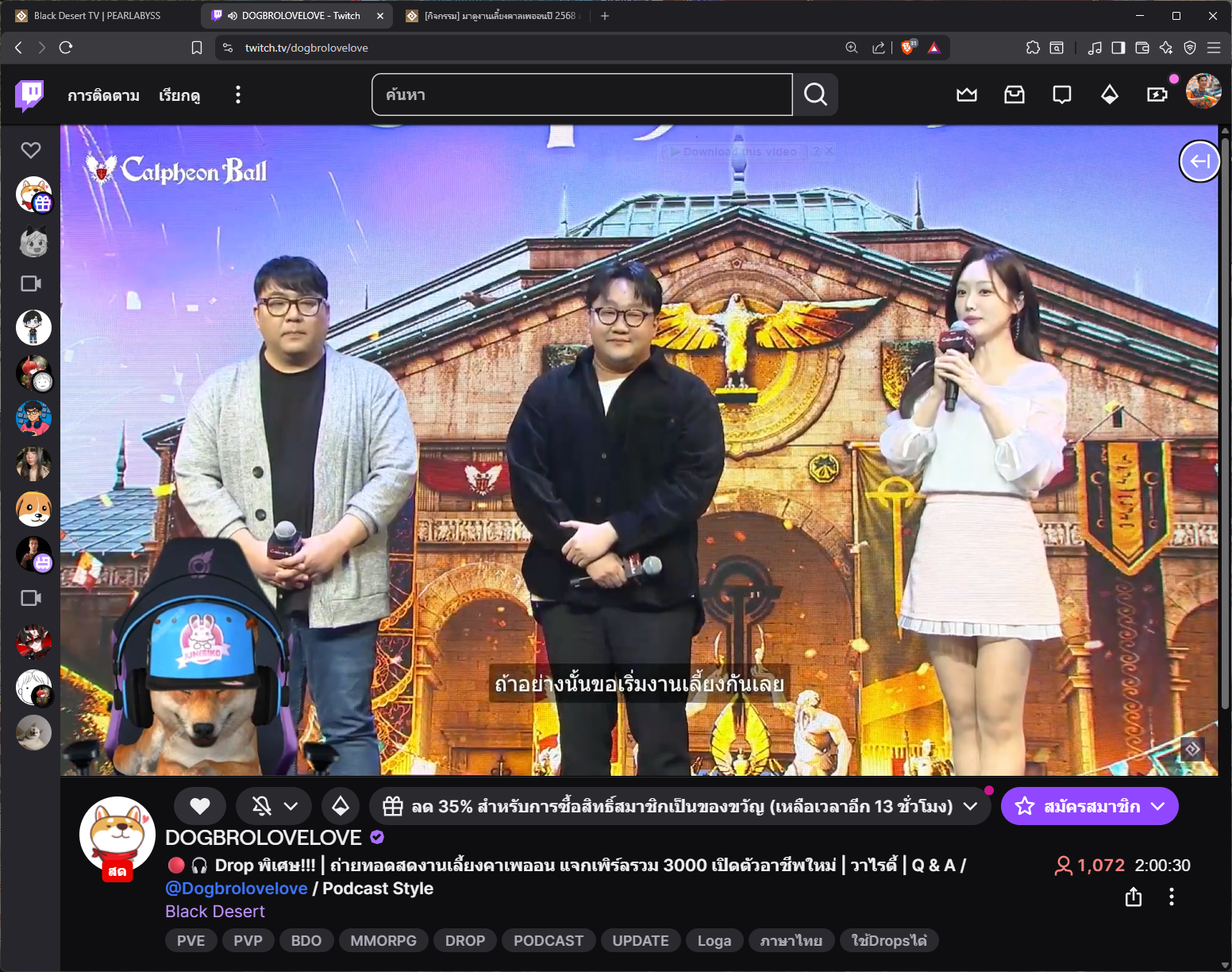This screenshot has width=1232, height=972.
Task: Share the stream using the share icon
Action: coord(1133,897)
